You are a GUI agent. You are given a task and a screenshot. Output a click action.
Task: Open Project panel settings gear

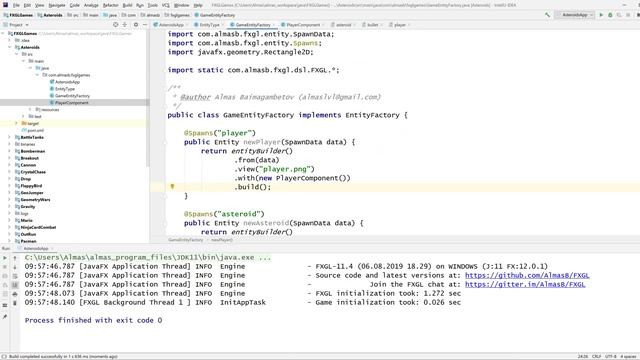click(136, 25)
